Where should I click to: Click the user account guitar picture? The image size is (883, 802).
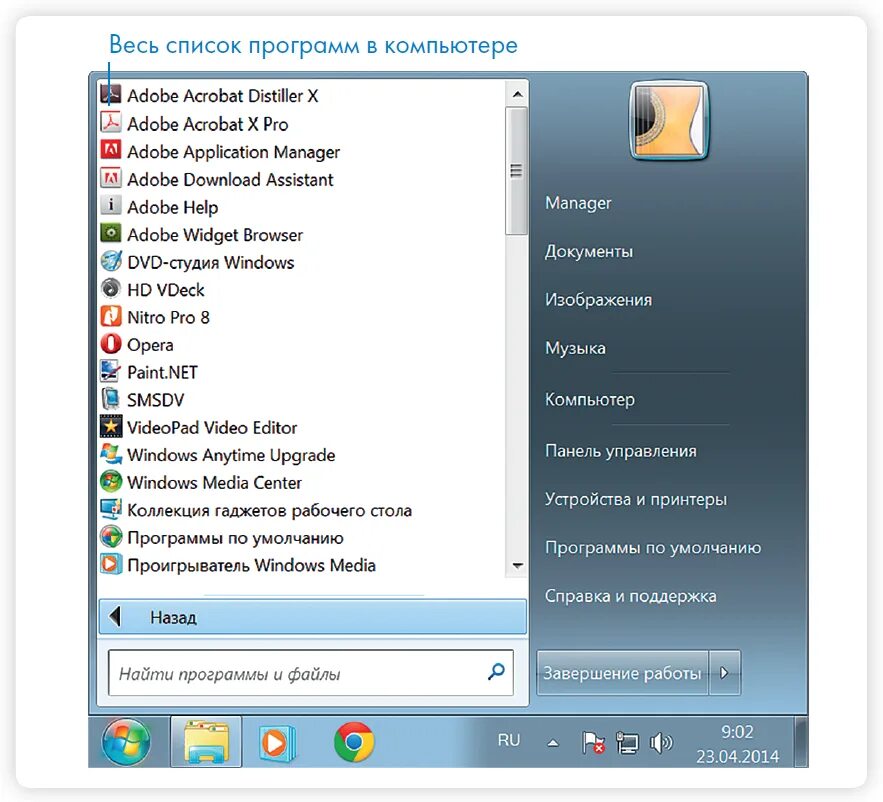pyautogui.click(x=668, y=121)
